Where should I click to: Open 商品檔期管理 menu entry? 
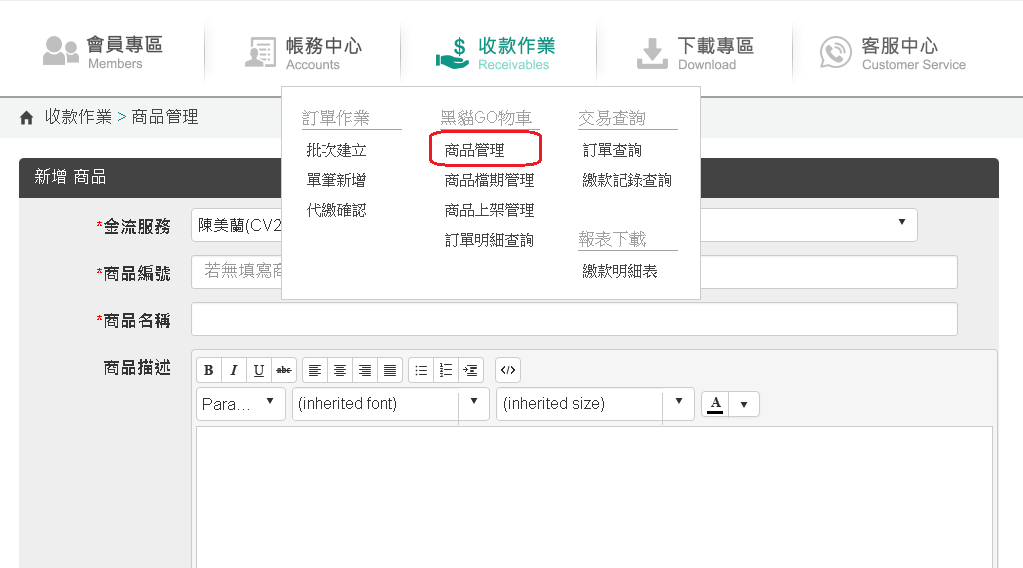[489, 180]
